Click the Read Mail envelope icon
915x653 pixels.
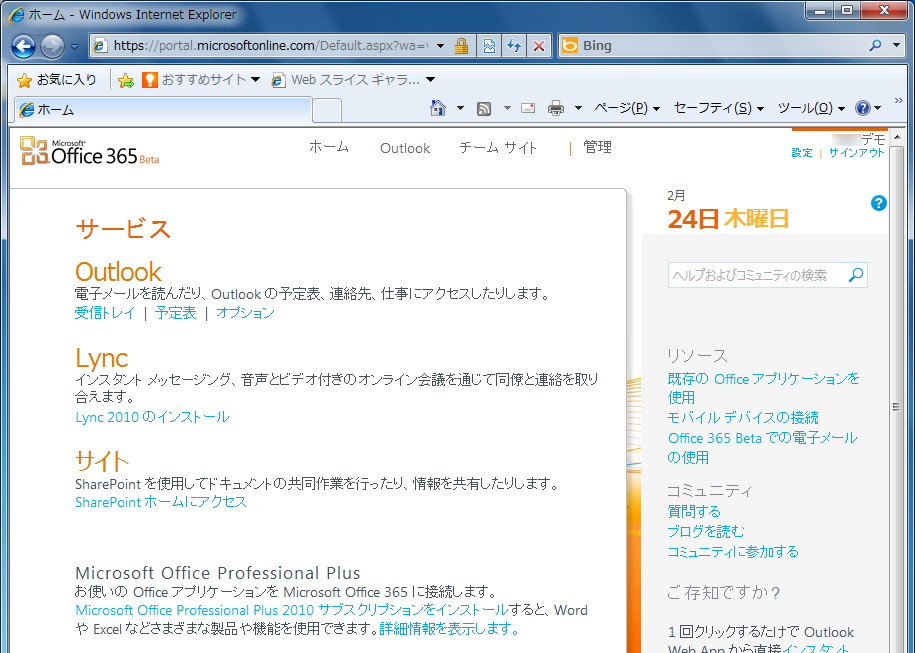point(527,108)
